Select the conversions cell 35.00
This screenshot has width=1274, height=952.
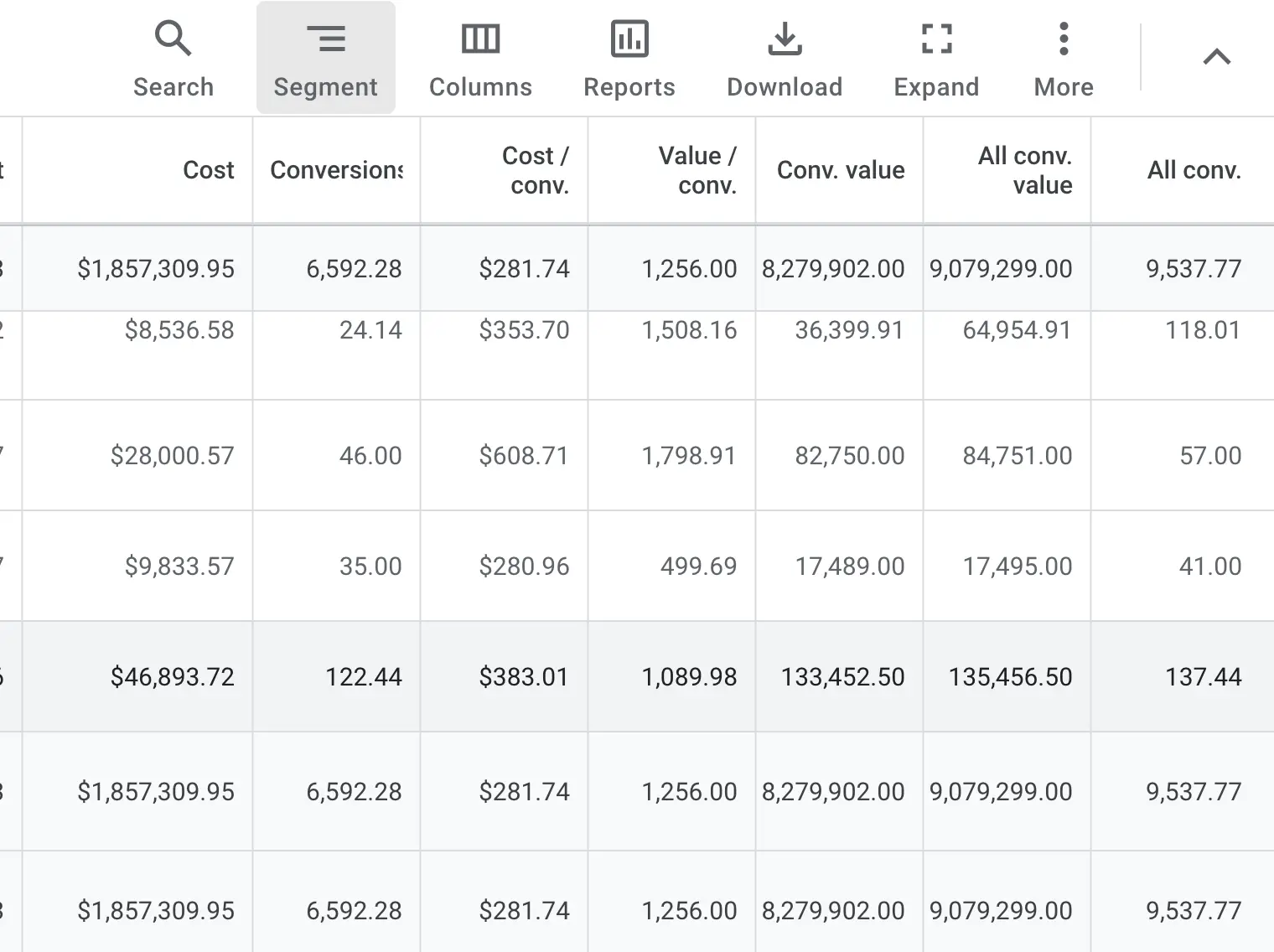tap(370, 567)
